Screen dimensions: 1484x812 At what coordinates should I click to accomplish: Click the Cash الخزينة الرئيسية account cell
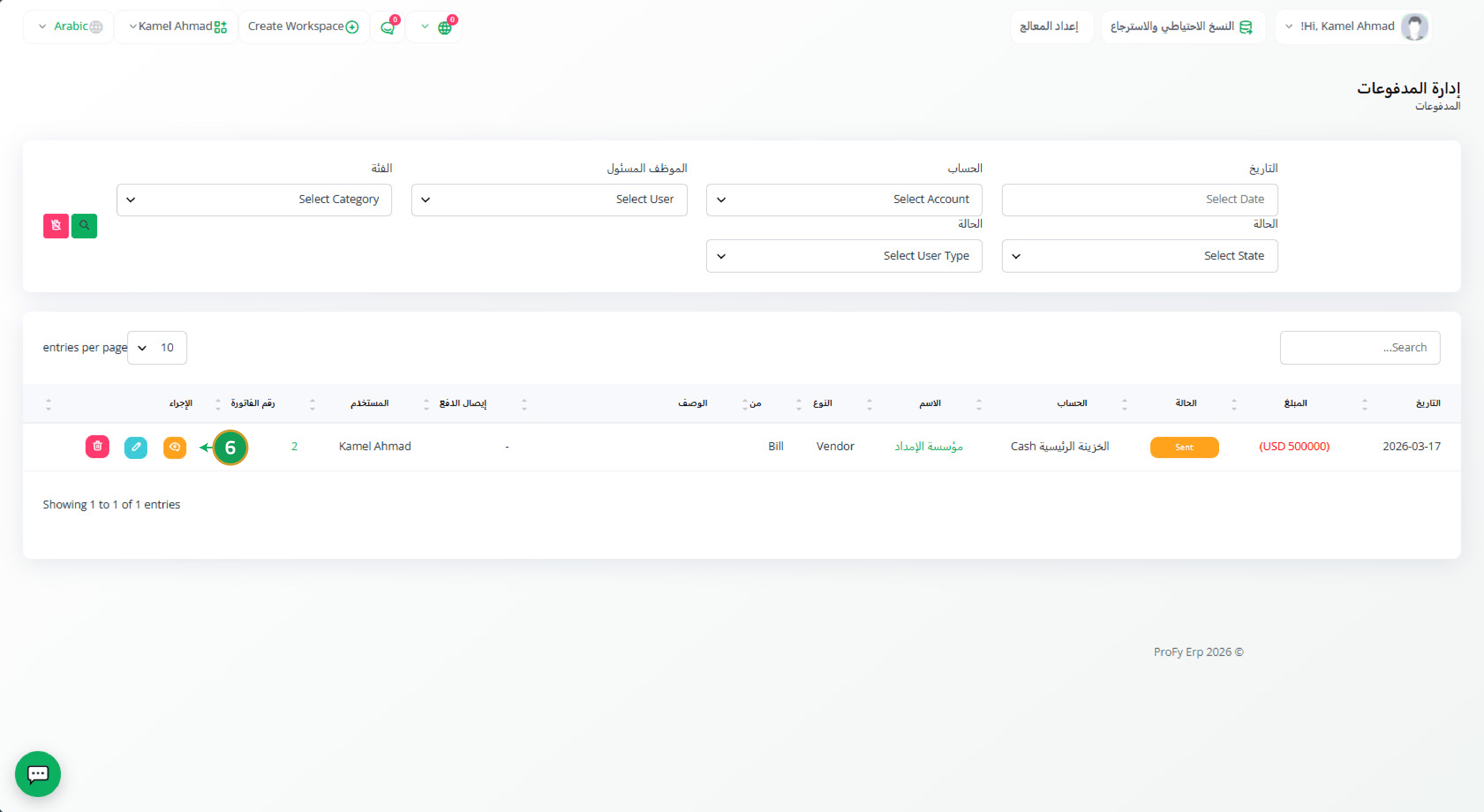pos(1060,446)
